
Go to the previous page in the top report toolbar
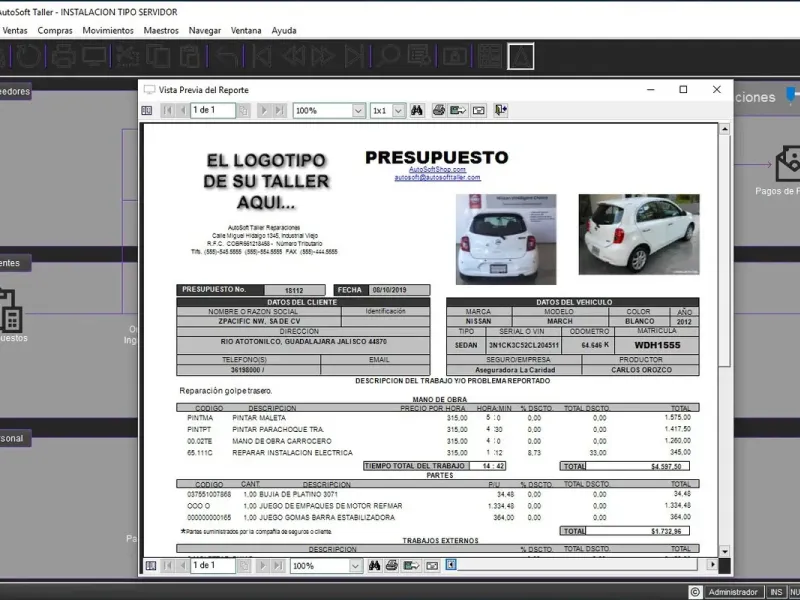tap(182, 110)
